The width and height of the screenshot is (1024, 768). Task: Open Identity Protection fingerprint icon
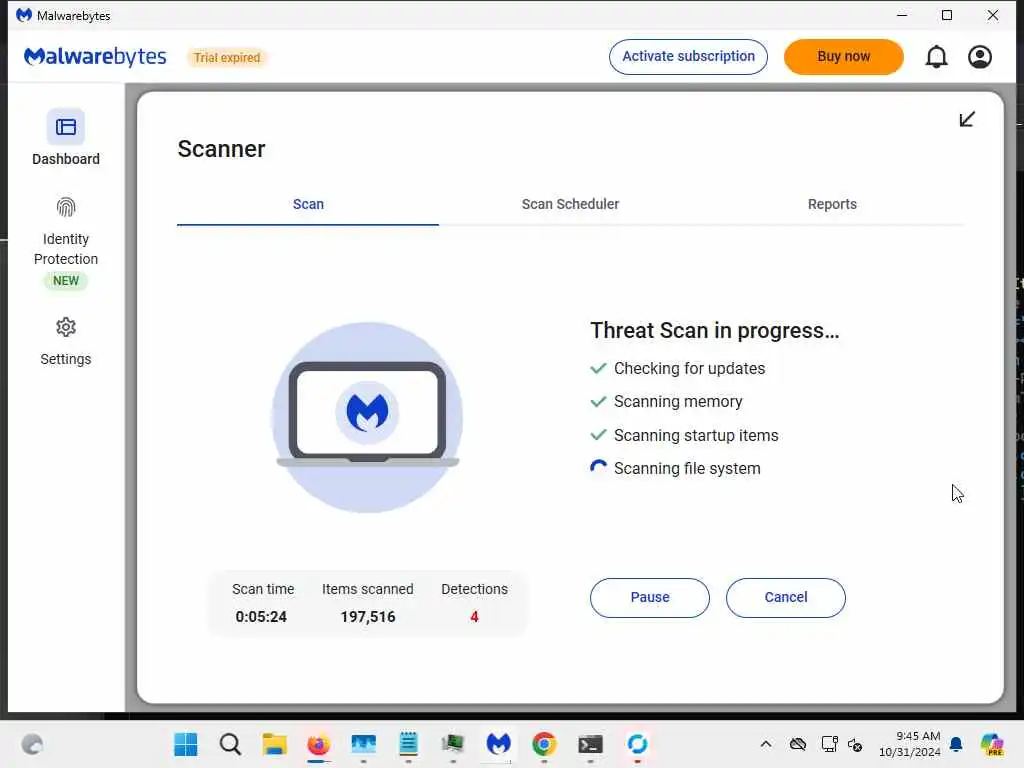point(65,207)
